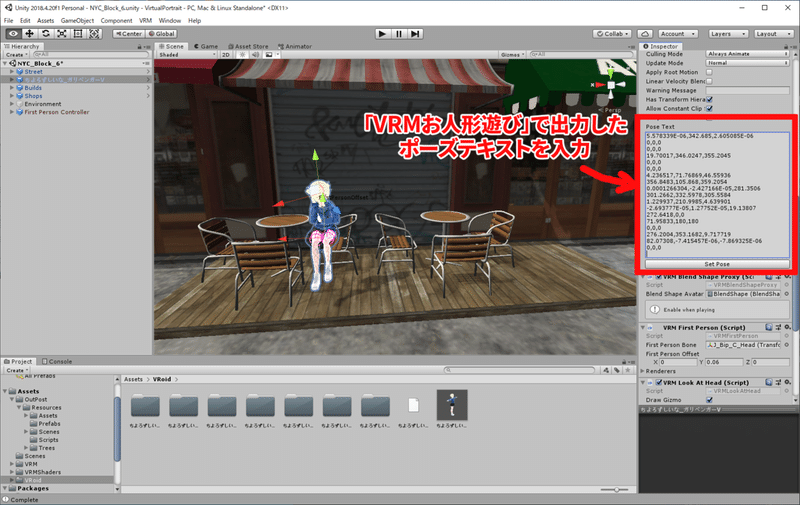Save search favorite star icon
The width and height of the screenshot is (800, 505).
pos(628,370)
